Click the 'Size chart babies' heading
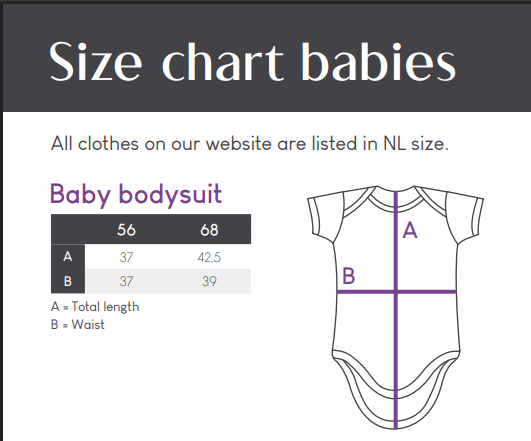Screen dimensions: 531x441 [252, 62]
